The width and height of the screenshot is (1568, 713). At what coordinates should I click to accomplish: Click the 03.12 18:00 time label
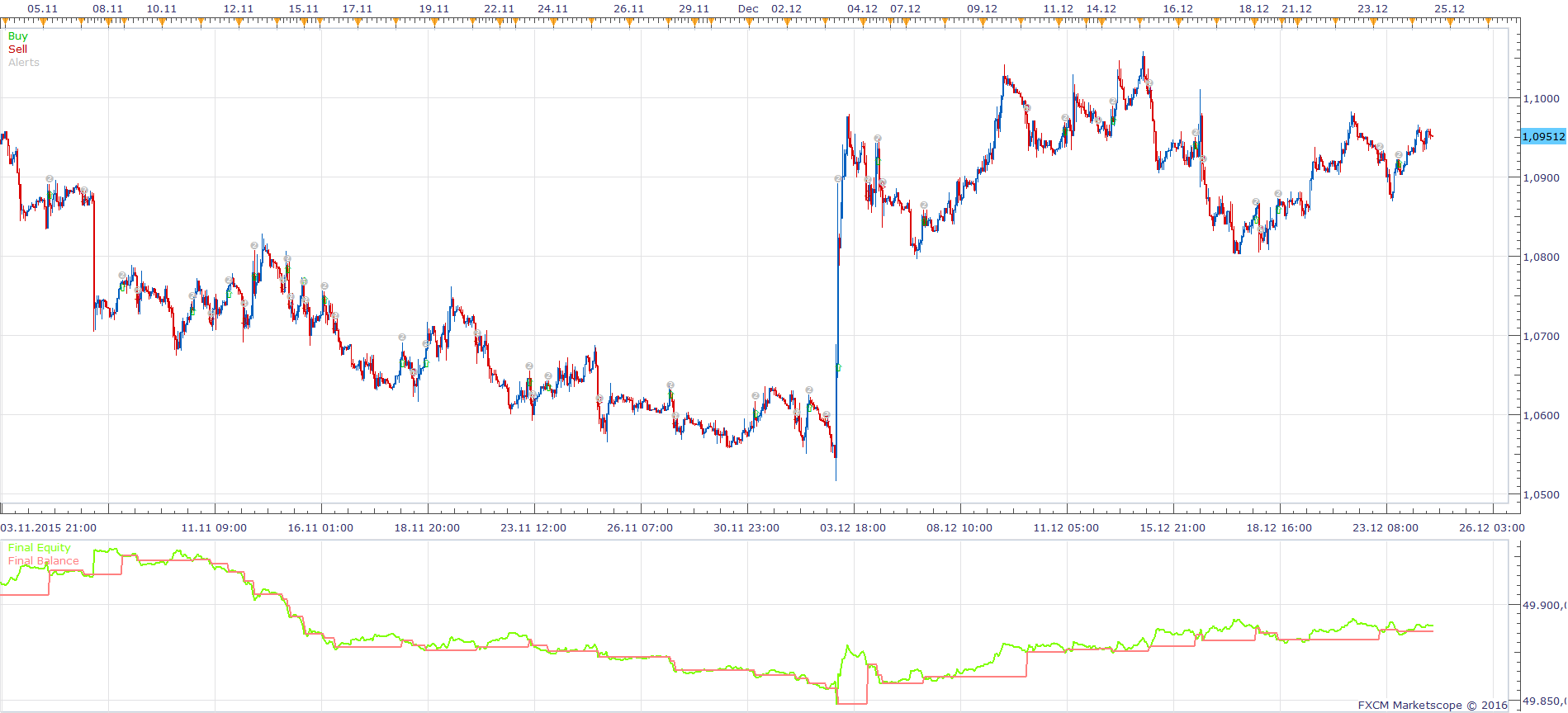click(853, 528)
